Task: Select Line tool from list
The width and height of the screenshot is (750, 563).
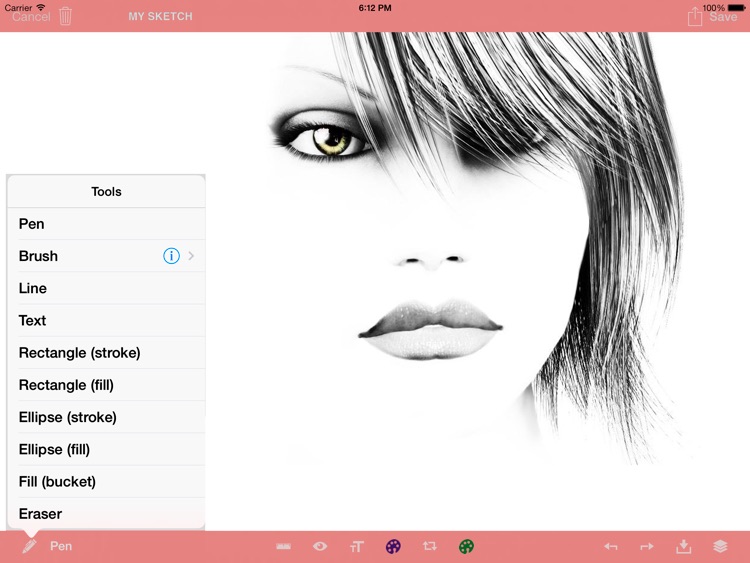Action: [x=106, y=288]
